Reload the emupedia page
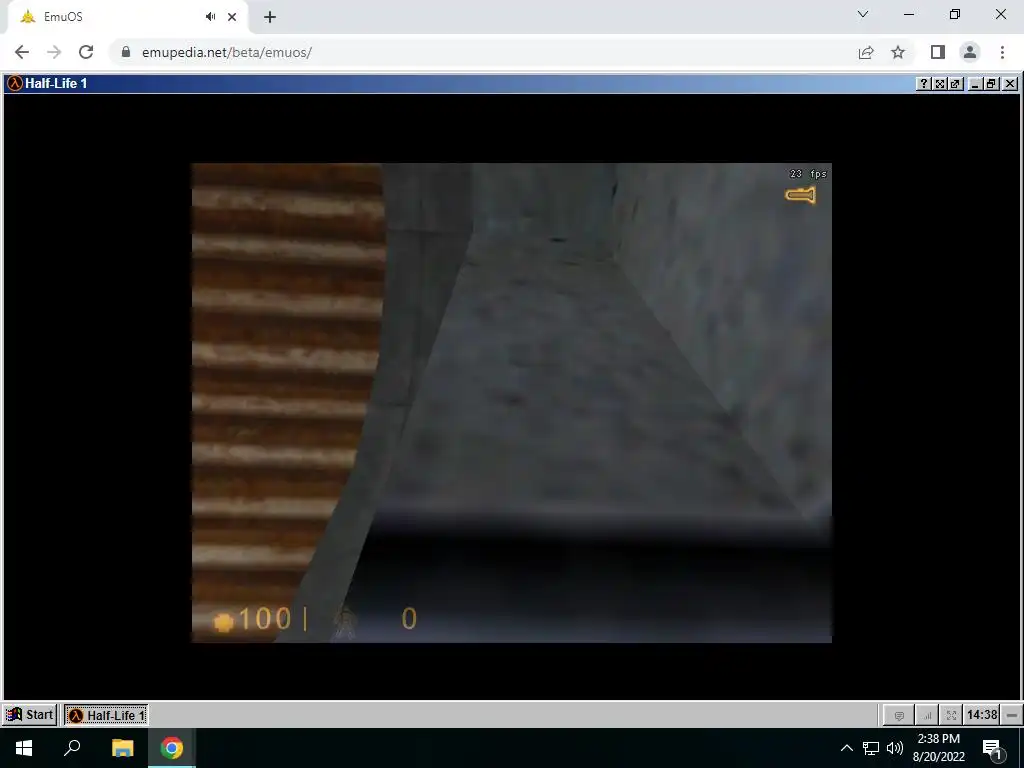The height and width of the screenshot is (768, 1024). 86,52
